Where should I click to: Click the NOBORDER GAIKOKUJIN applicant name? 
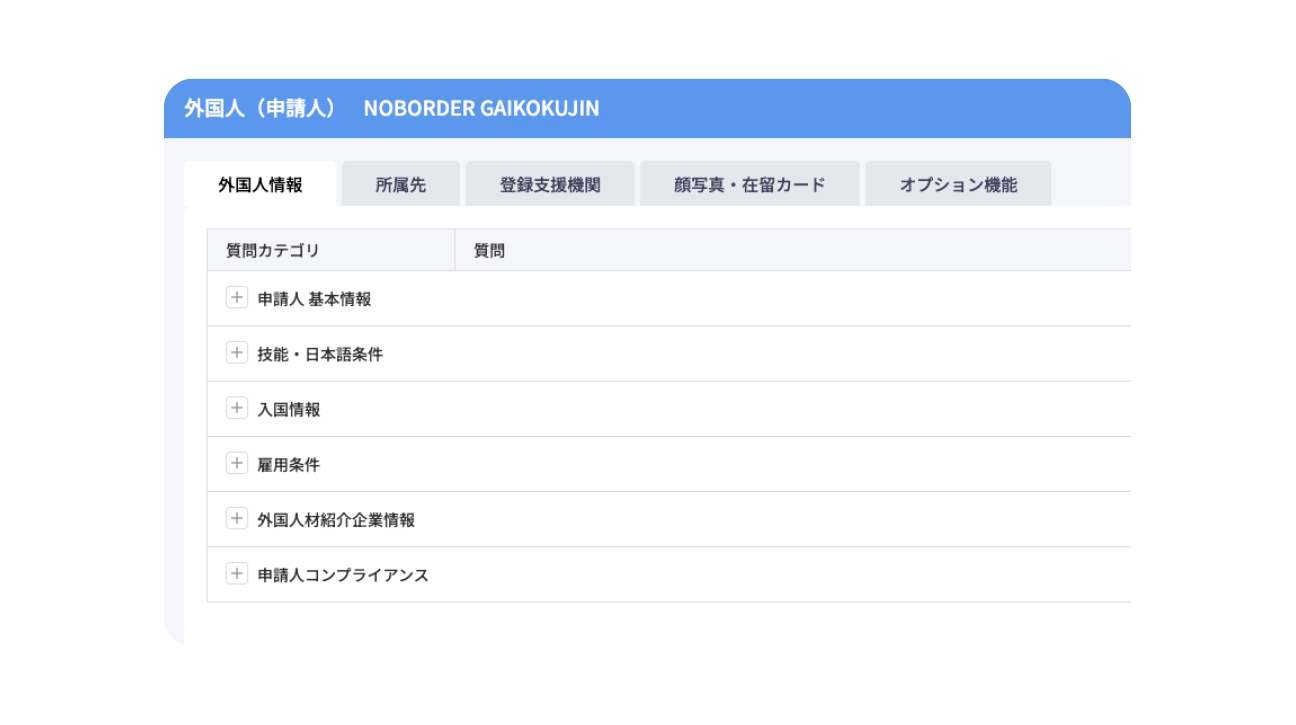point(481,109)
